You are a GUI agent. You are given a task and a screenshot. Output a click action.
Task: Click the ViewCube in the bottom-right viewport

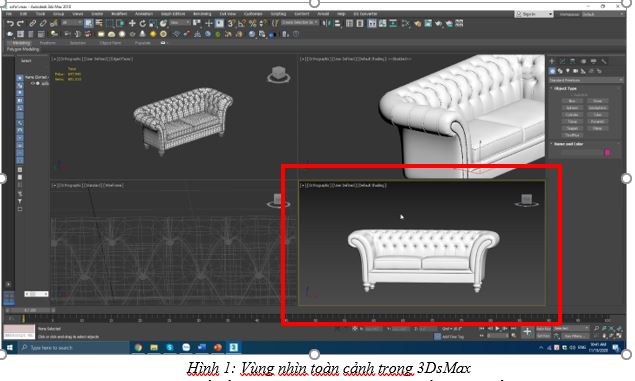[526, 200]
